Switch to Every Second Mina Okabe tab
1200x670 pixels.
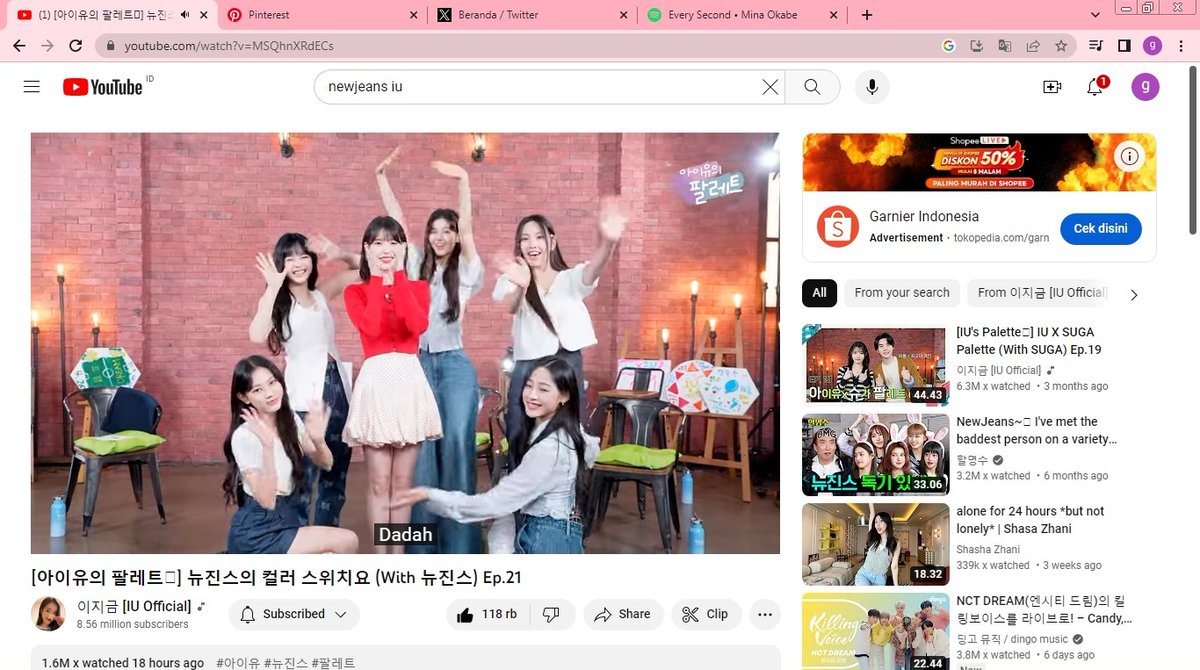[742, 15]
